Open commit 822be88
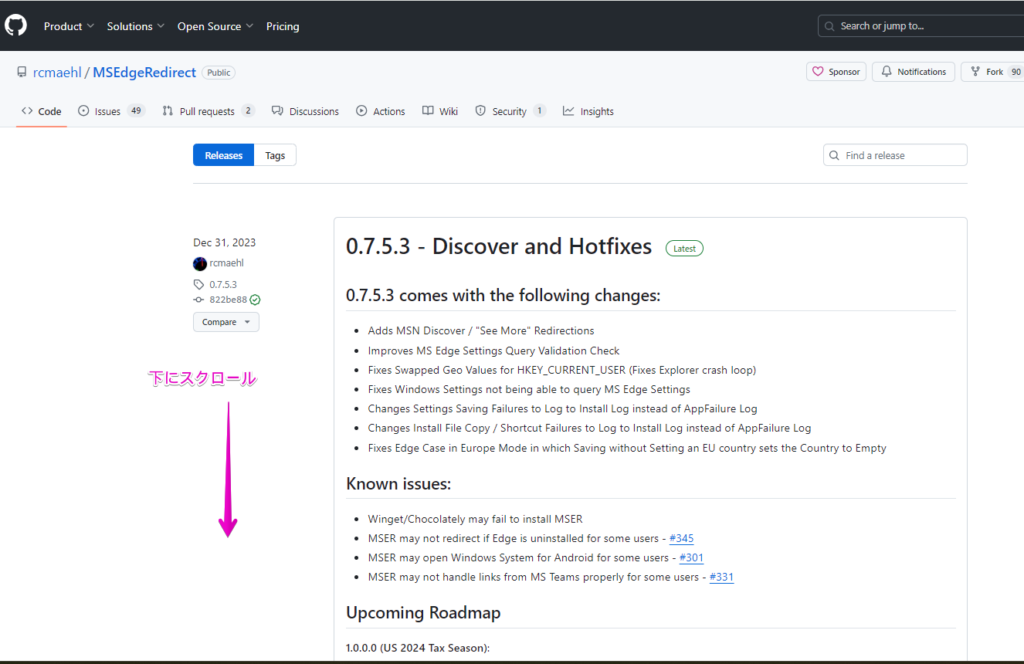This screenshot has width=1024, height=664. click(228, 300)
